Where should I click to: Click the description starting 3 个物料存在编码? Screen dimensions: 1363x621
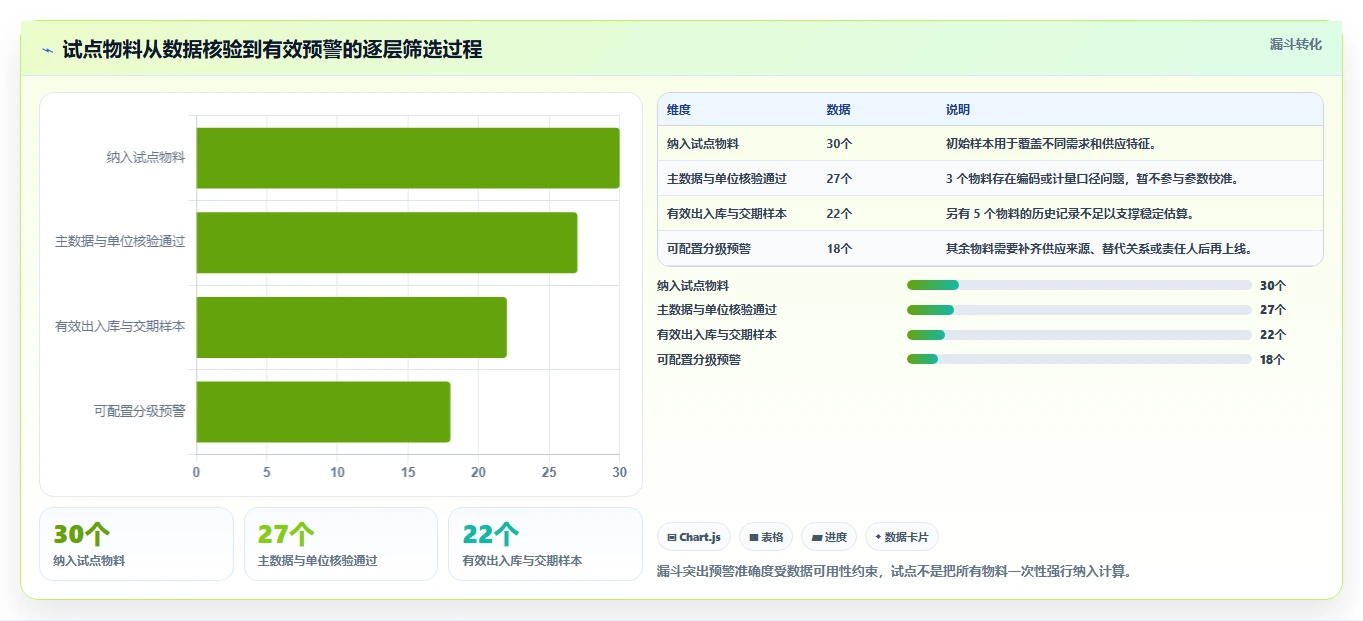coord(1092,179)
